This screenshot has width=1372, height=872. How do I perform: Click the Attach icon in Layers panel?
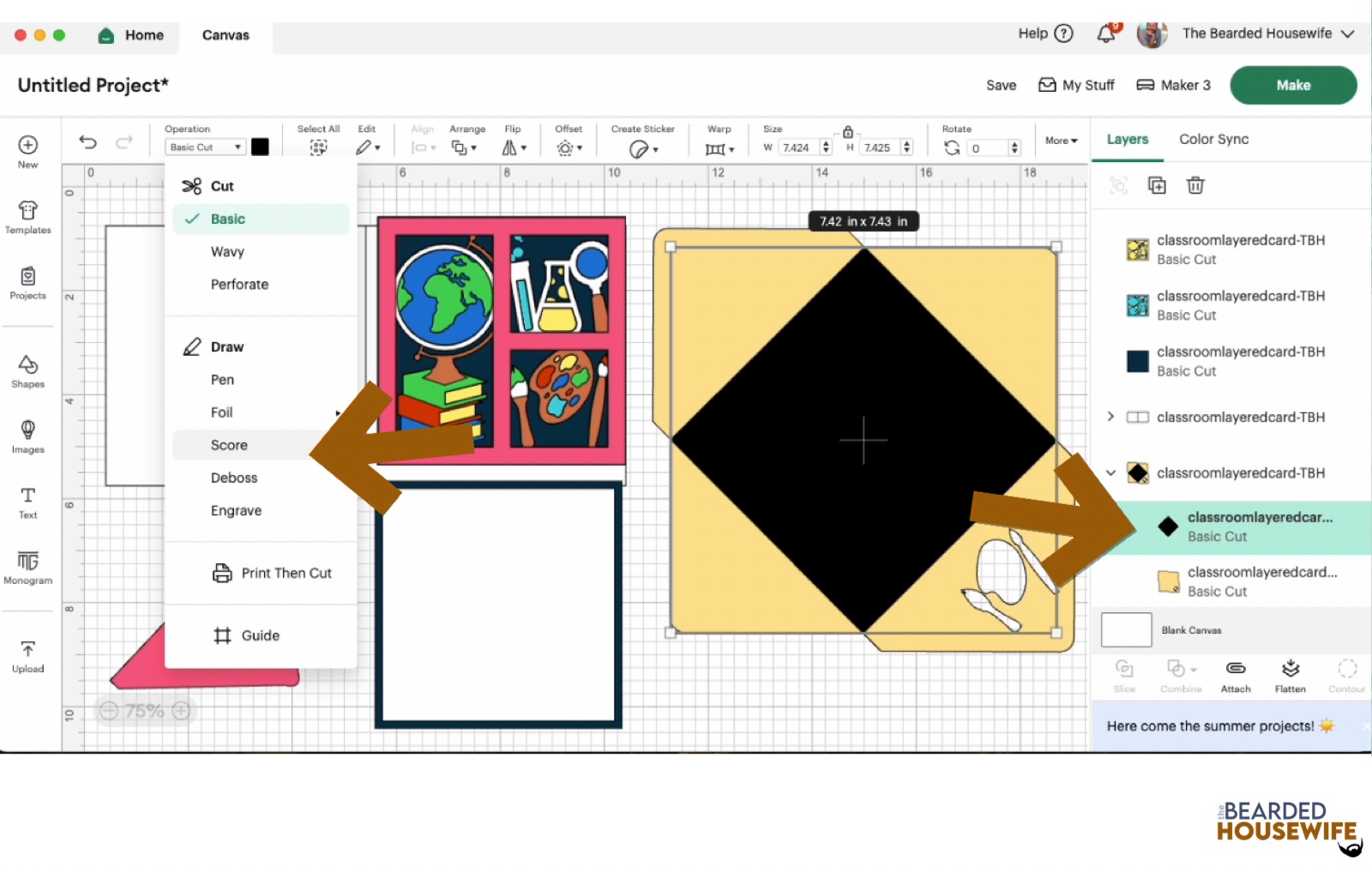[x=1236, y=675]
